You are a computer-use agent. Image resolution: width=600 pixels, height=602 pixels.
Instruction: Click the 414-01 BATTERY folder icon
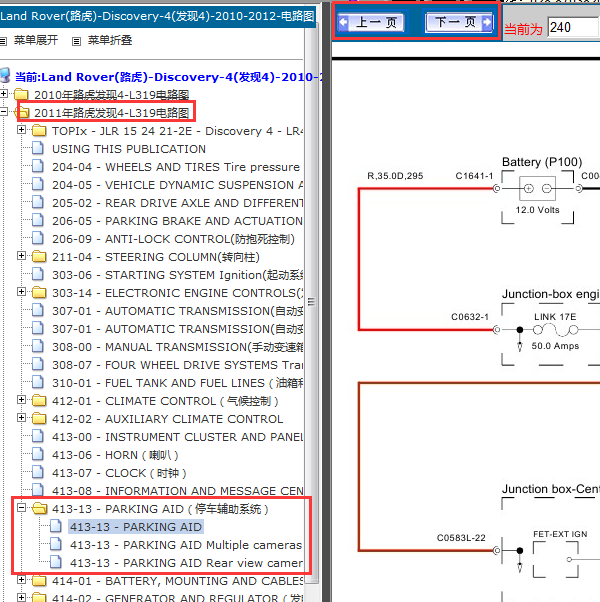tap(39, 580)
